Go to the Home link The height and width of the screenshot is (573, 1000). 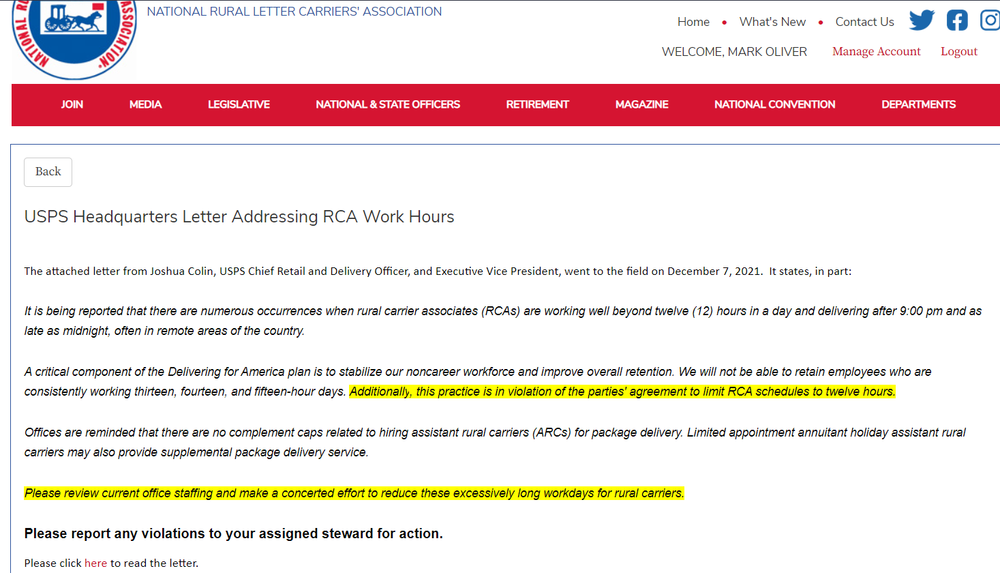pos(693,22)
